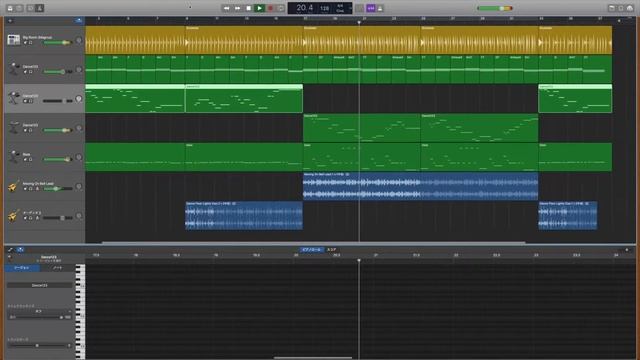Select the highlighted third track's icon
The height and width of the screenshot is (360, 640).
[x=13, y=98]
